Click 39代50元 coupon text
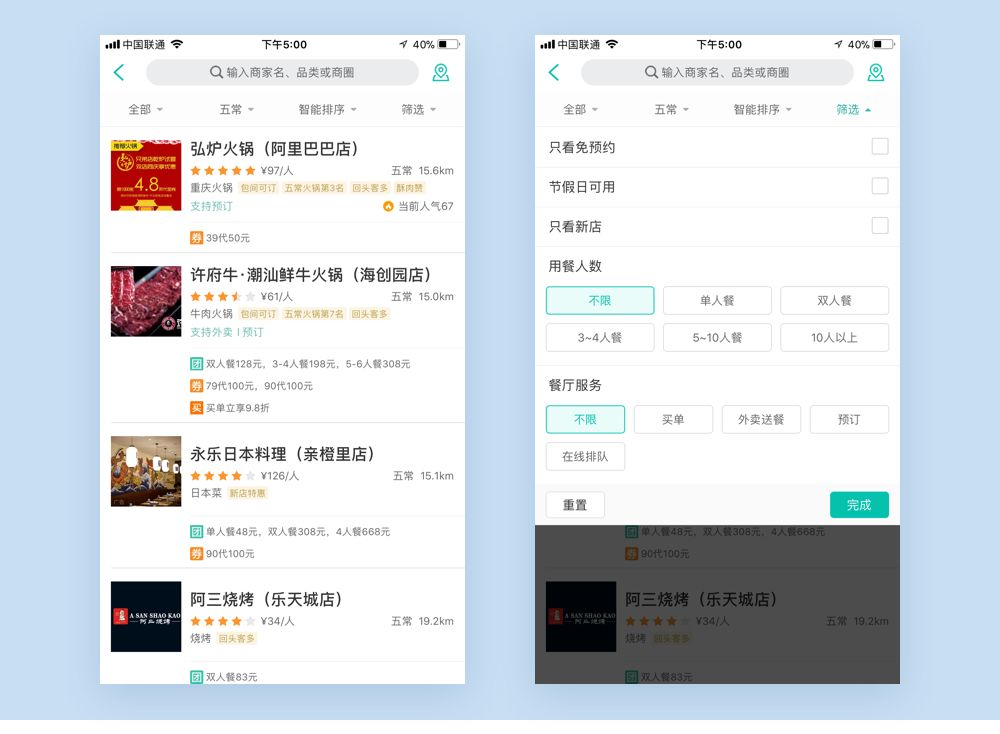This screenshot has width=1000, height=734. click(228, 238)
